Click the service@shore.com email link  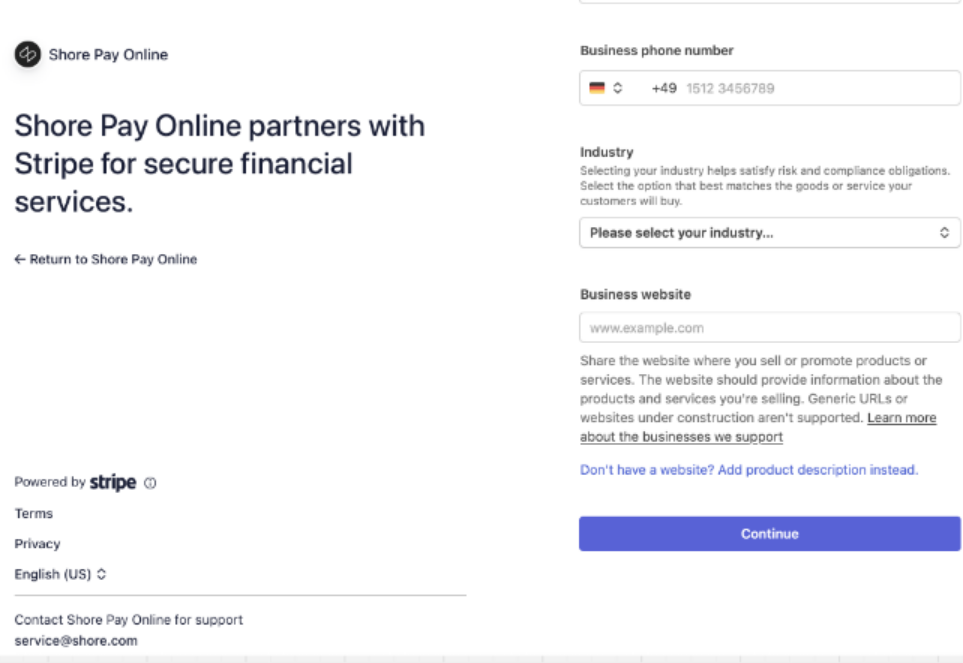(x=76, y=641)
